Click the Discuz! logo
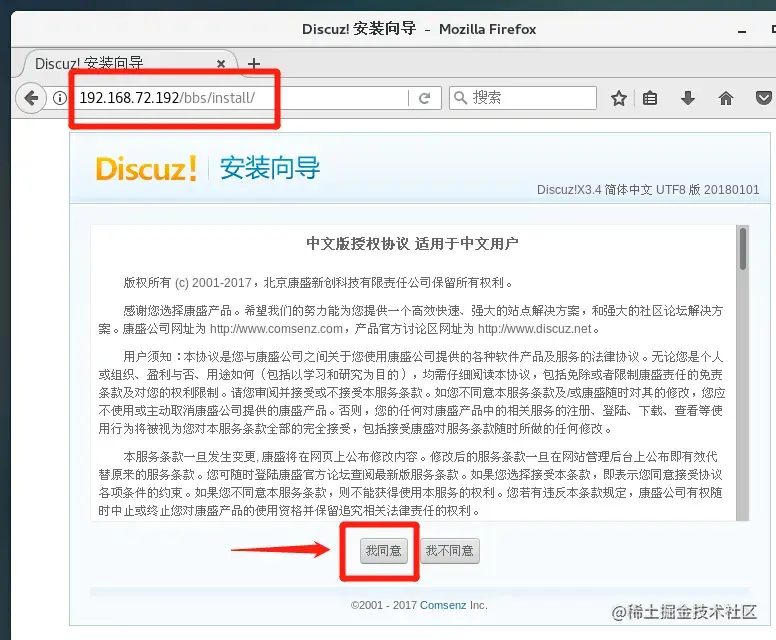The height and width of the screenshot is (640, 776). point(146,168)
